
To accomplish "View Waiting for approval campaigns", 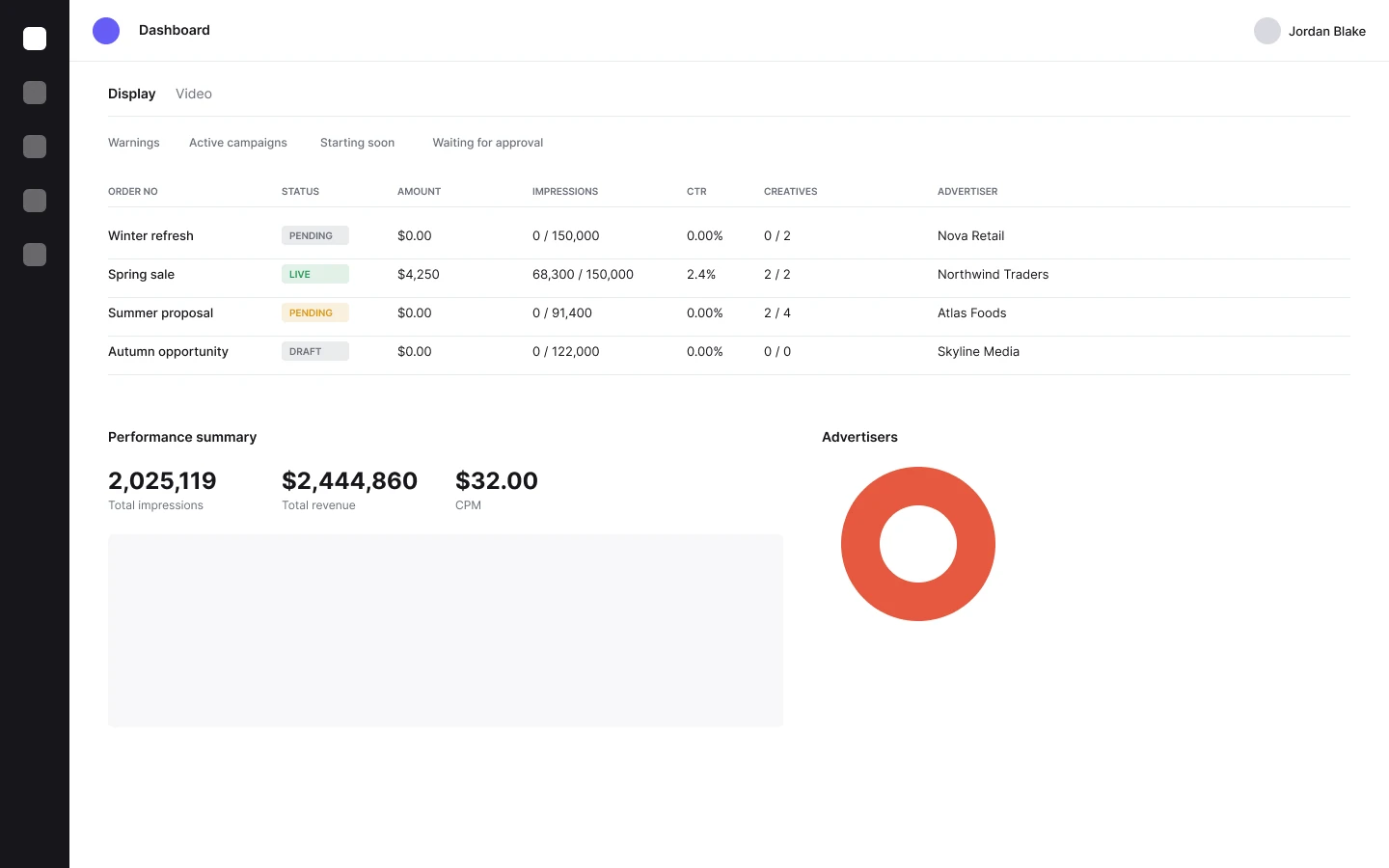I will coord(488,143).
